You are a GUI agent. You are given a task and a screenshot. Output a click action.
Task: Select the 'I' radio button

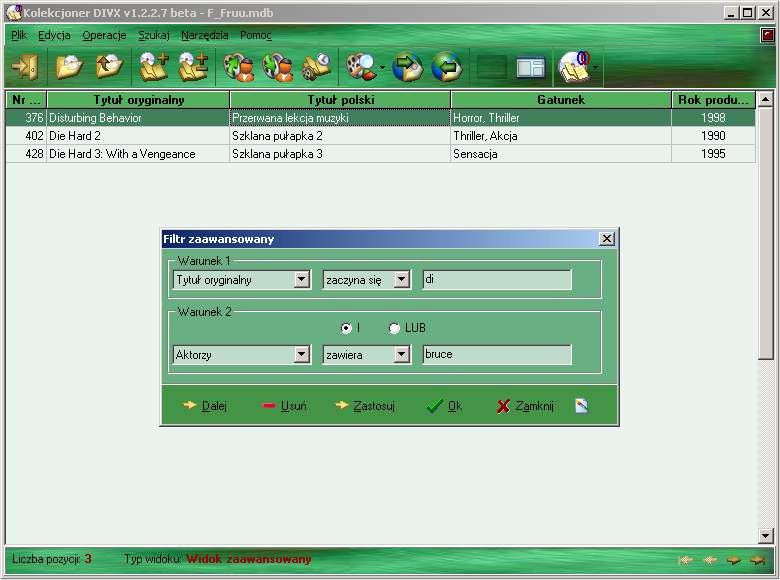[346, 328]
